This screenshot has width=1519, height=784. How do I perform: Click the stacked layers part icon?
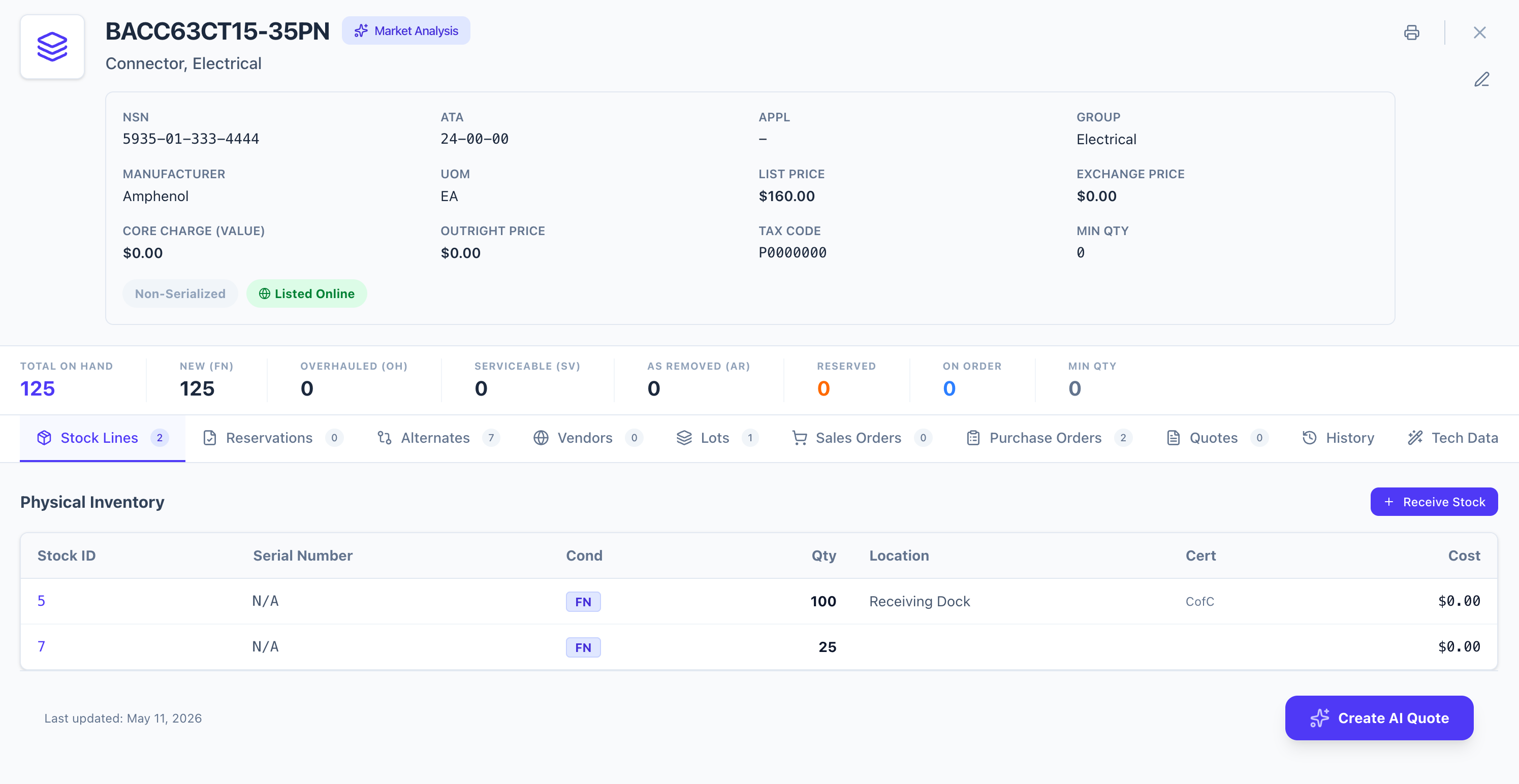(x=52, y=47)
